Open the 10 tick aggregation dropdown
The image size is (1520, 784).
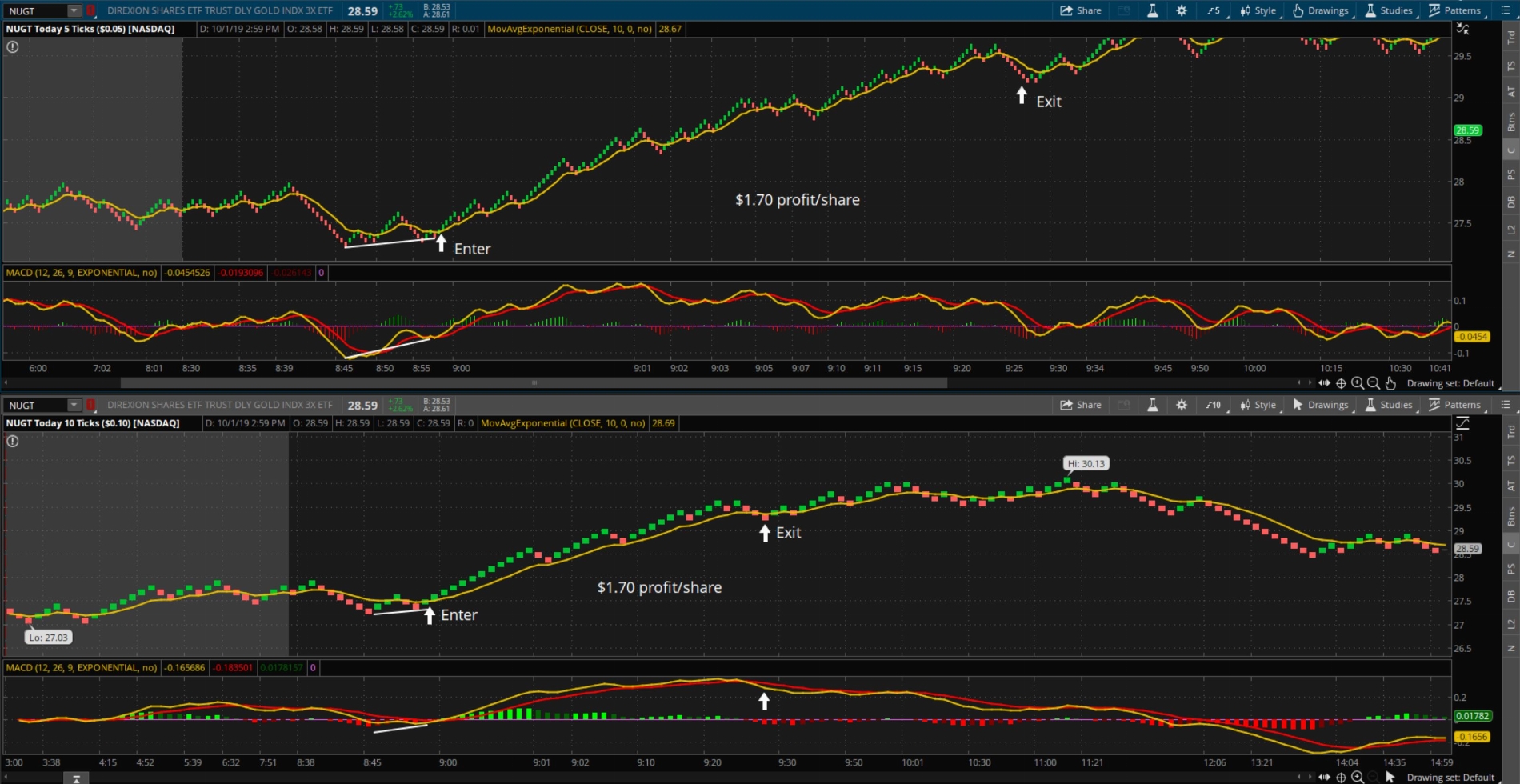point(1214,405)
